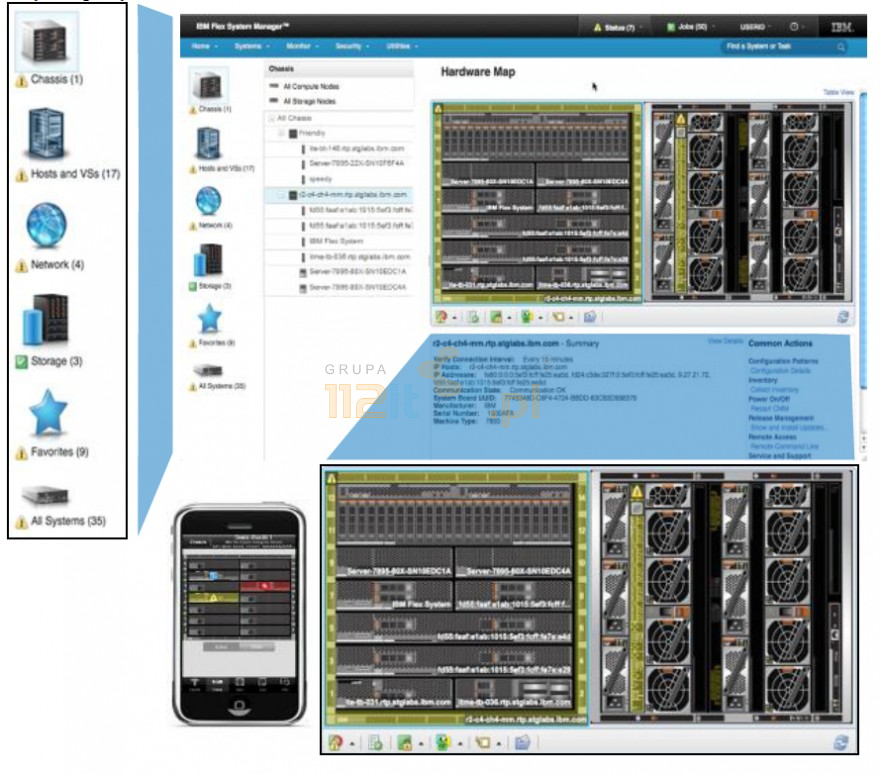Screen dimensions: 880x775
Task: Collapse the Friendly chassis tree node
Action: pyautogui.click(x=282, y=133)
